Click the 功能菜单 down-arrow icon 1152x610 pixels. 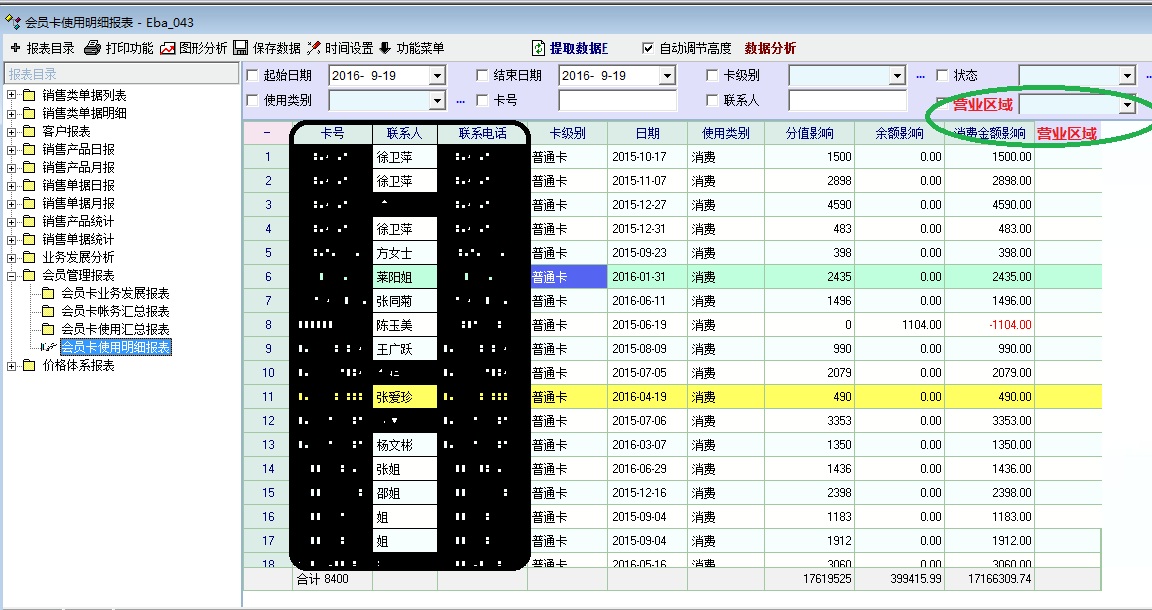click(x=385, y=48)
